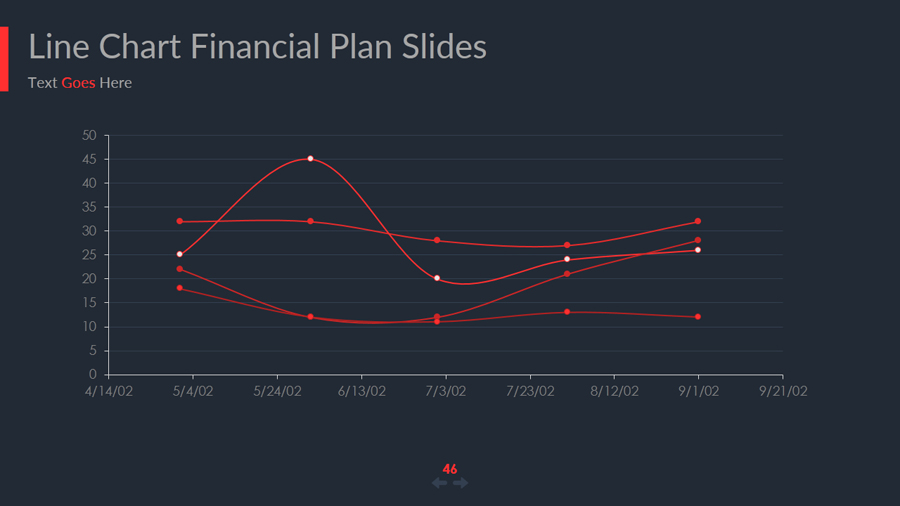Select the rightmost white marker at value 26
The image size is (900, 506).
tap(697, 250)
